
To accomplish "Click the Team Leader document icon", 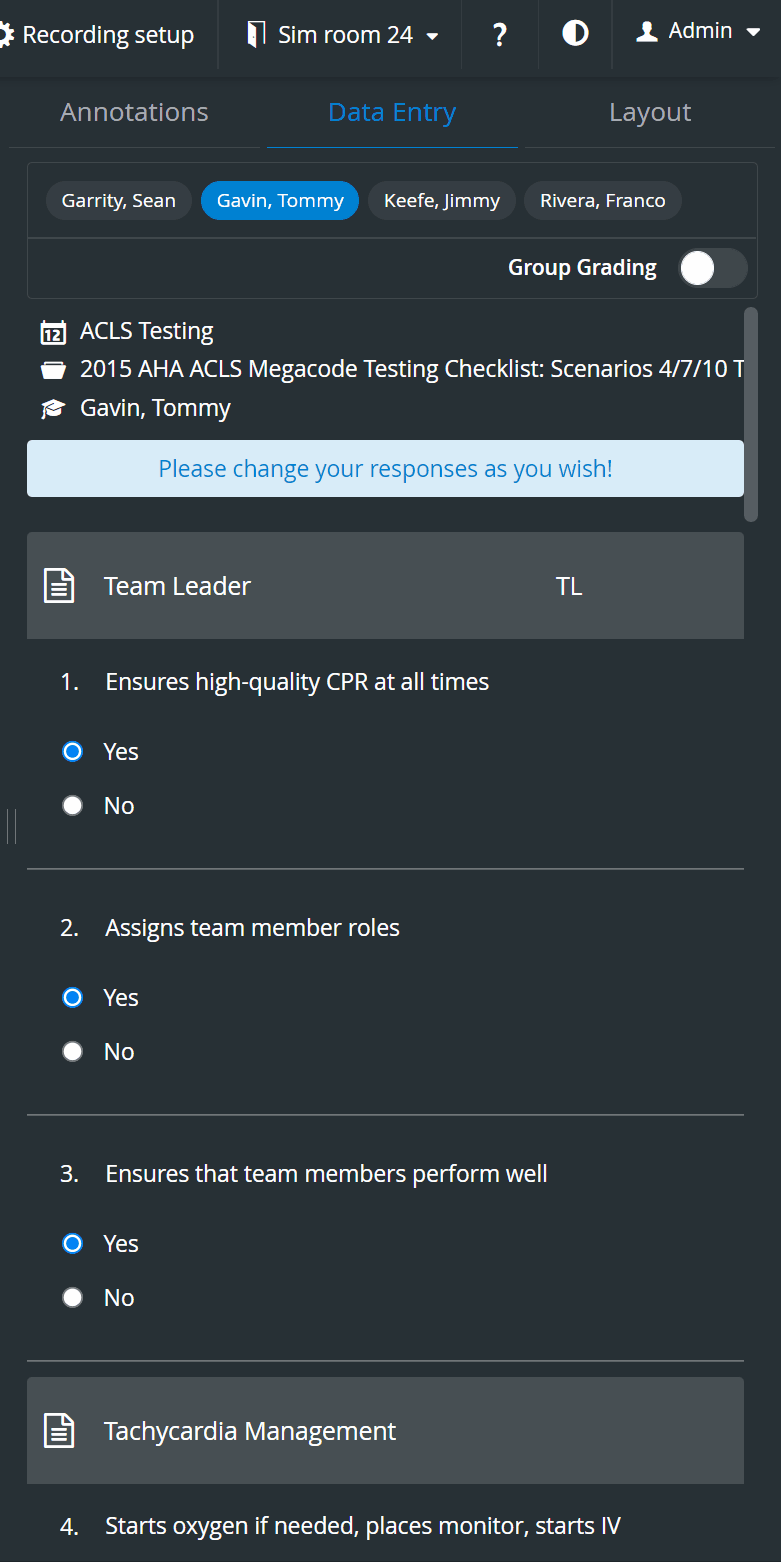I will point(59,586).
